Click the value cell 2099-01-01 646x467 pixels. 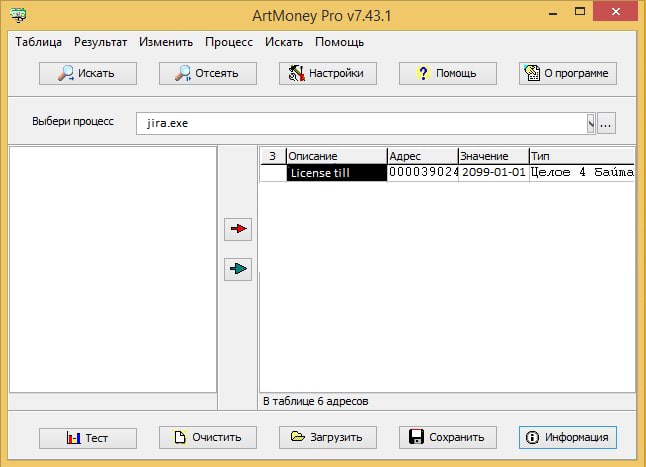[494, 173]
